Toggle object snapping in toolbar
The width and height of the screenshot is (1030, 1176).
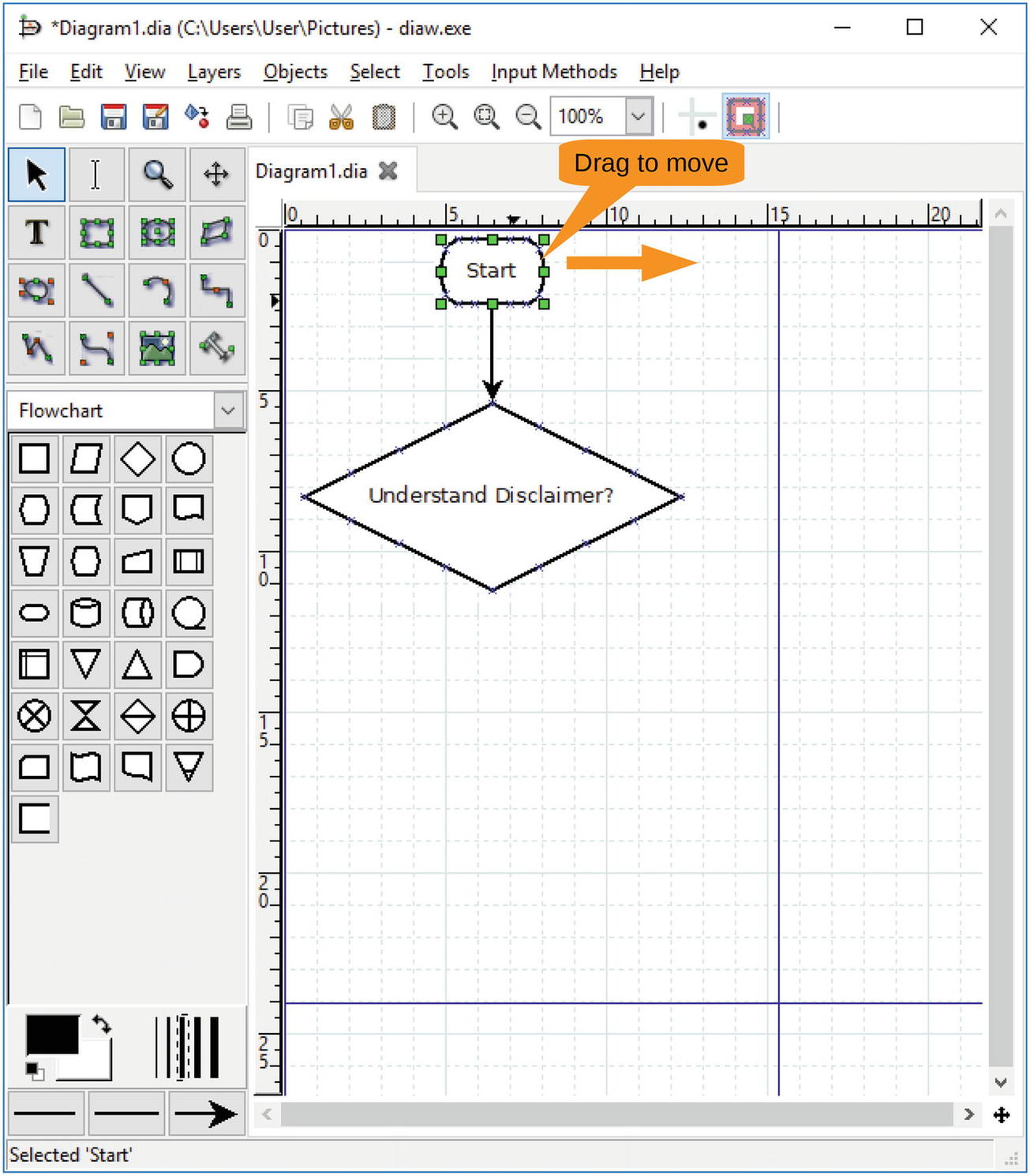coord(746,118)
